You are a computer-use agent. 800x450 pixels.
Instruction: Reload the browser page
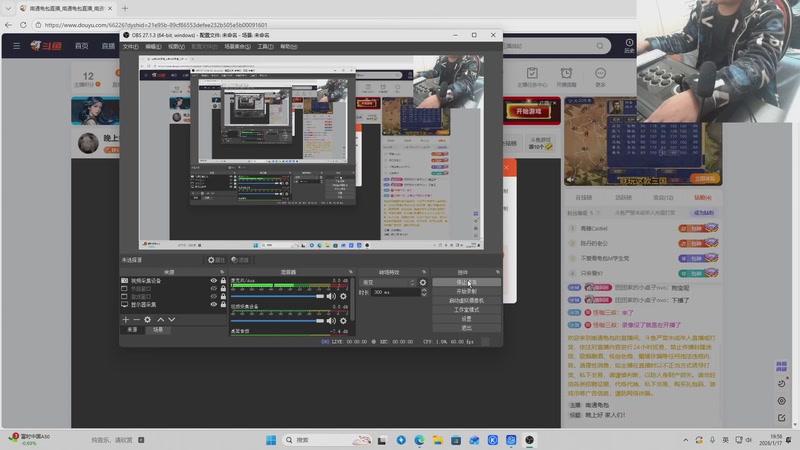(x=23, y=24)
